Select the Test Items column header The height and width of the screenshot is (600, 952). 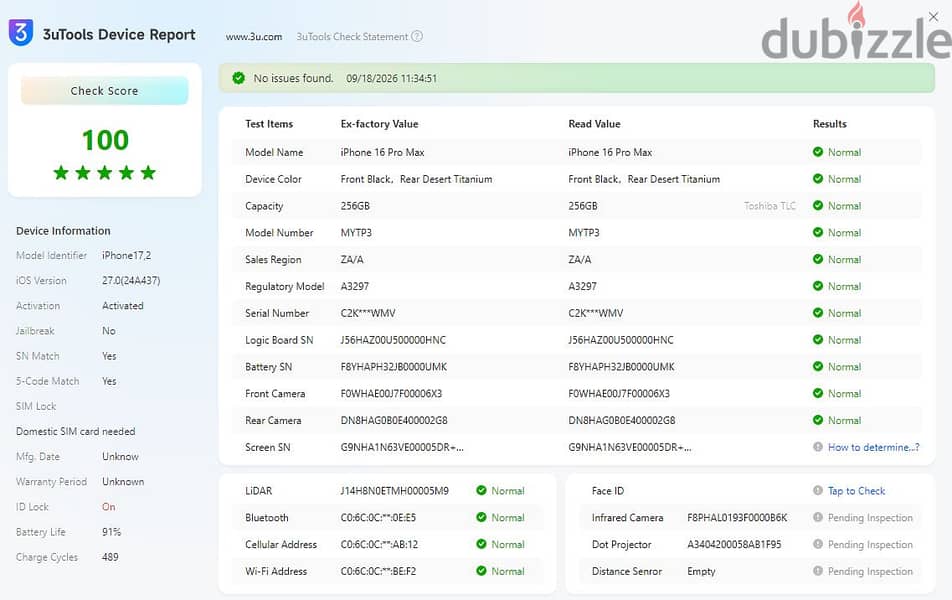point(269,124)
